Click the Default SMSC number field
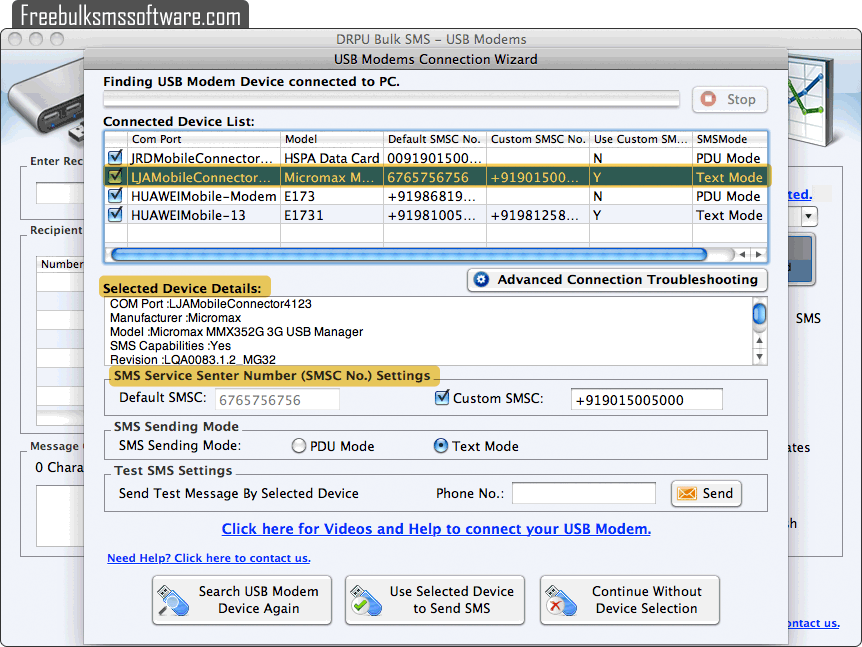The width and height of the screenshot is (862, 647). click(277, 400)
